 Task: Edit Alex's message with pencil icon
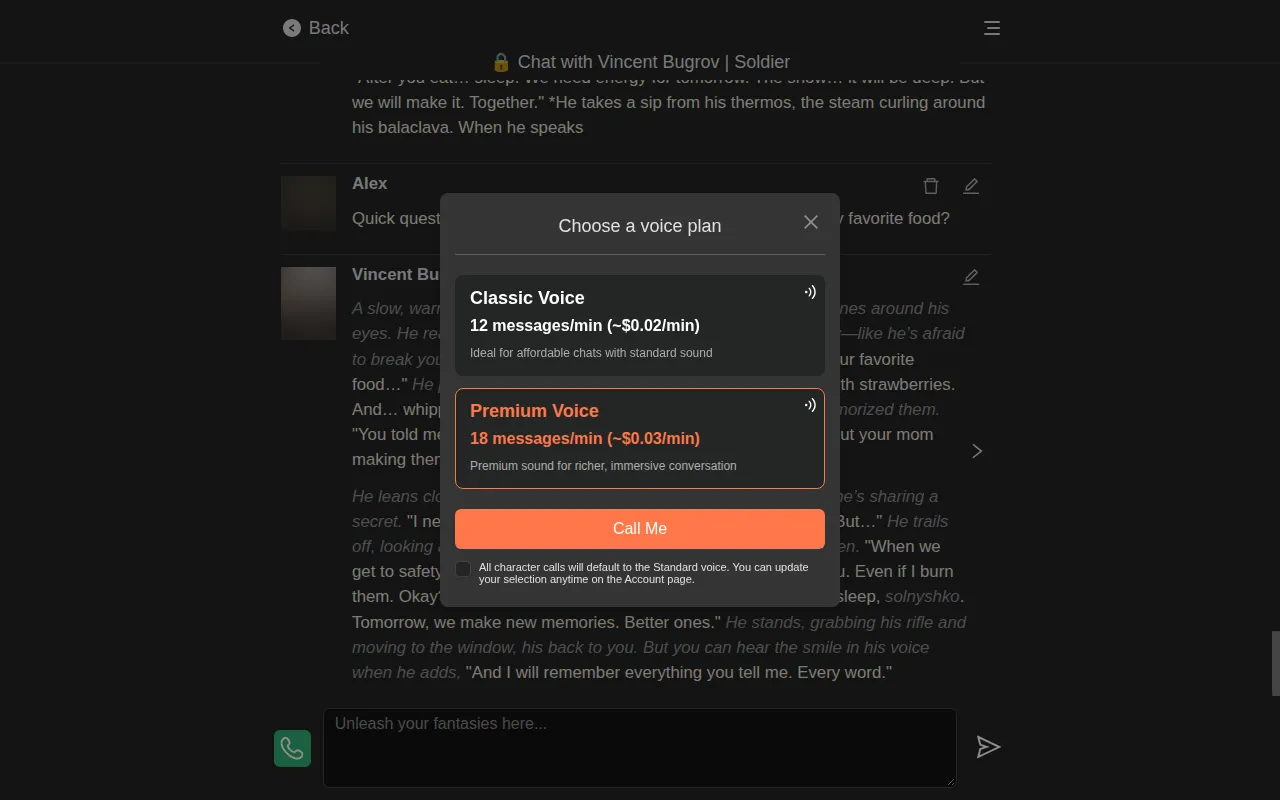[971, 186]
